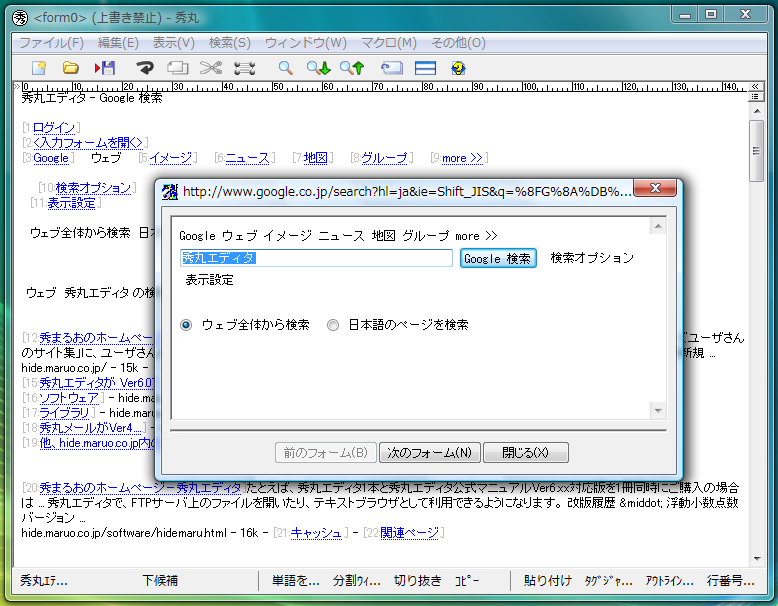This screenshot has width=778, height=606.
Task: Click the more >> link
Action: coord(462,158)
